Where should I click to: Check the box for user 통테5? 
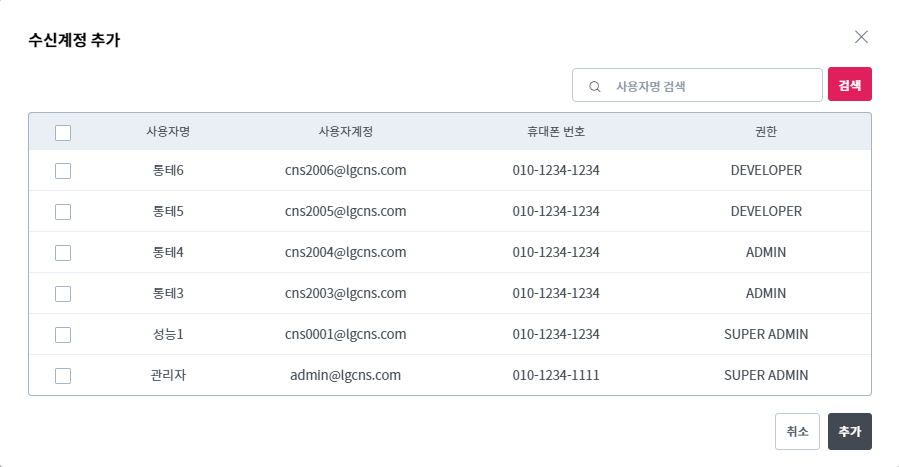click(x=63, y=212)
